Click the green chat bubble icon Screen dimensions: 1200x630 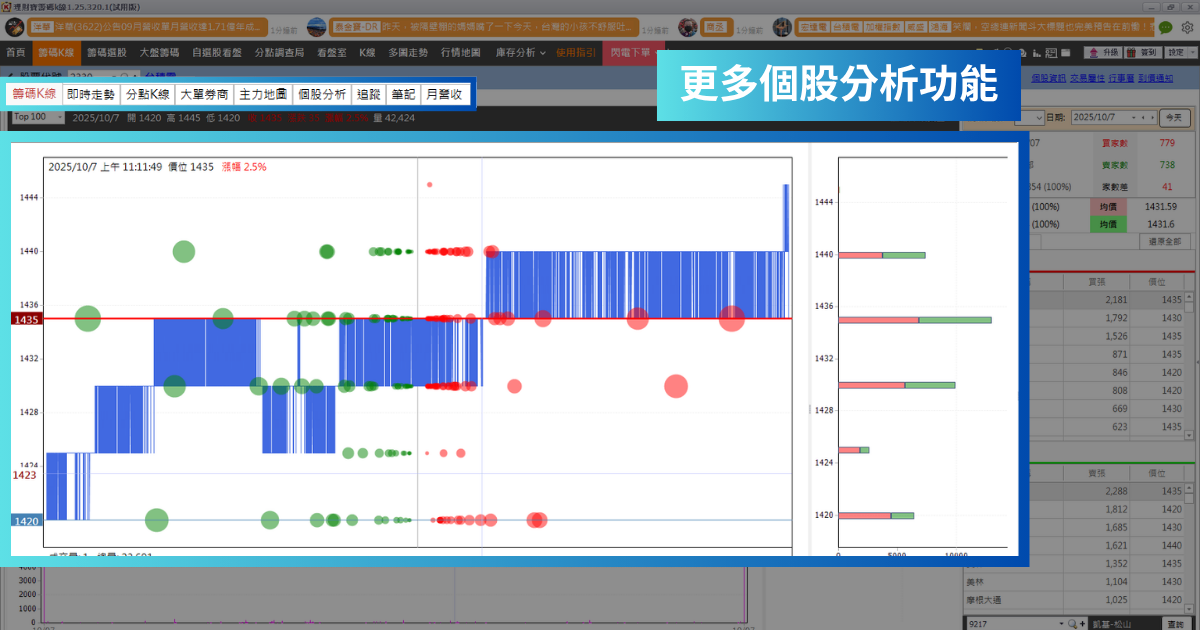click(x=1165, y=27)
